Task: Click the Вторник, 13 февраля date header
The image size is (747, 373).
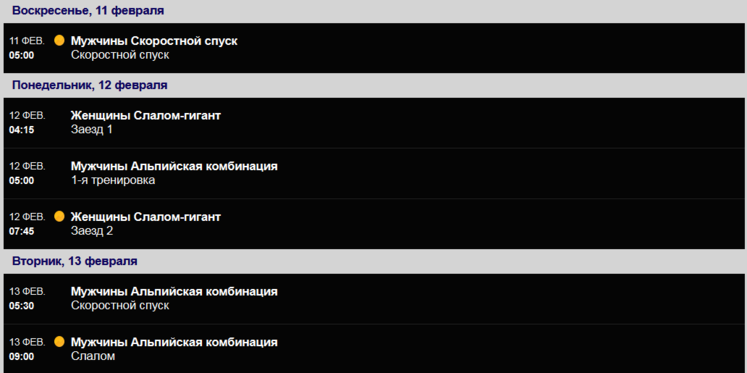Action: point(75,261)
